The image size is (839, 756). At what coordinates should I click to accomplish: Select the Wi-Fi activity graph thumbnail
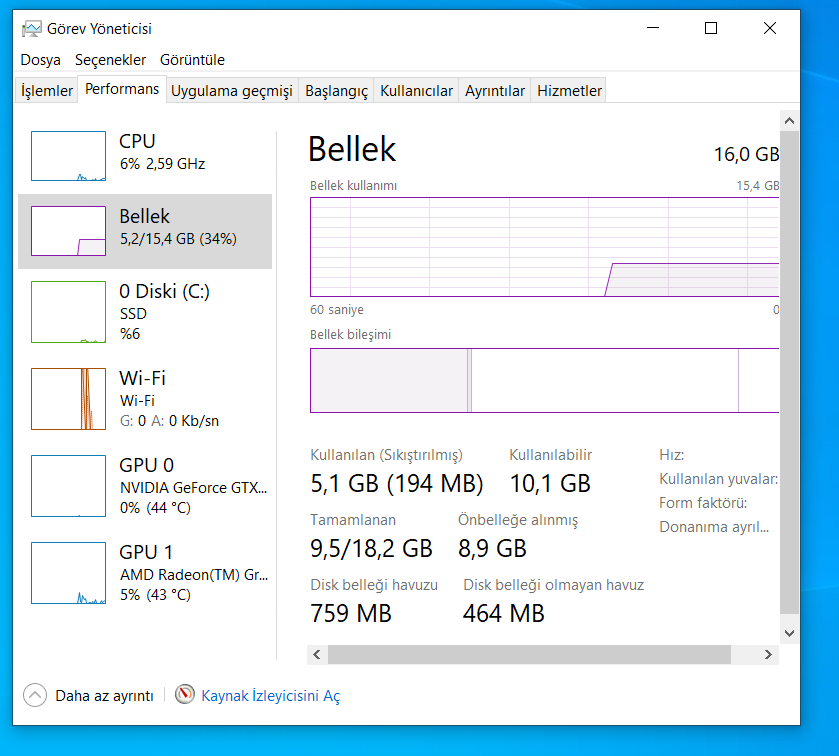pos(68,399)
